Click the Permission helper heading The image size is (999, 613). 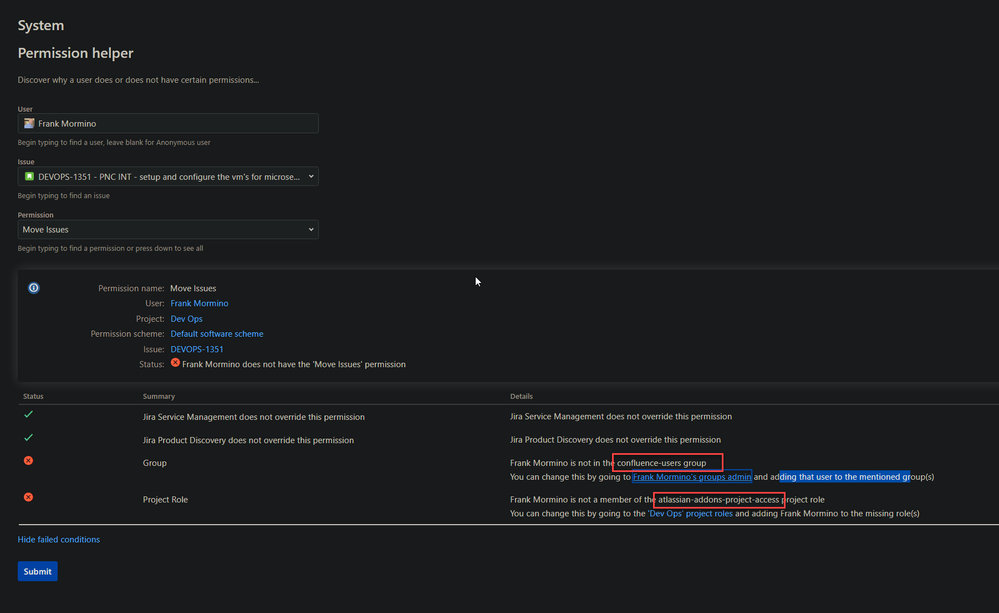(75, 53)
